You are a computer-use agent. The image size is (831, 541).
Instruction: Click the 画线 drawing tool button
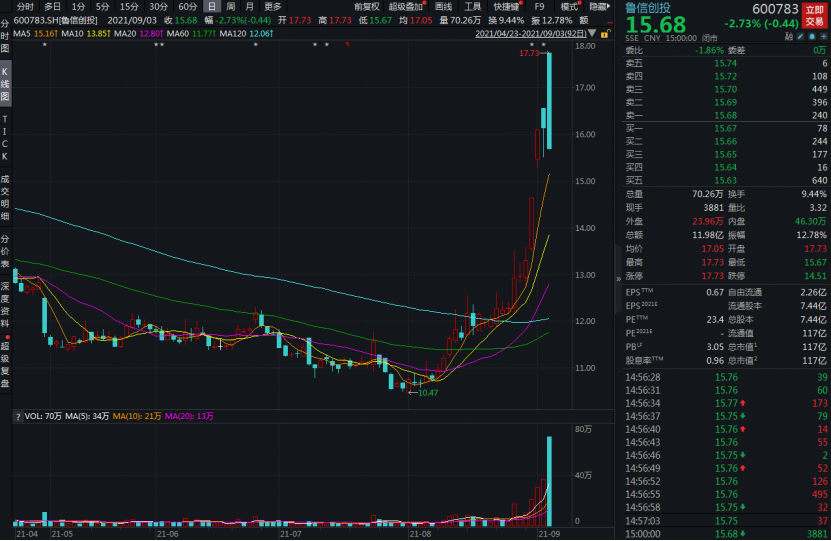tap(443, 6)
